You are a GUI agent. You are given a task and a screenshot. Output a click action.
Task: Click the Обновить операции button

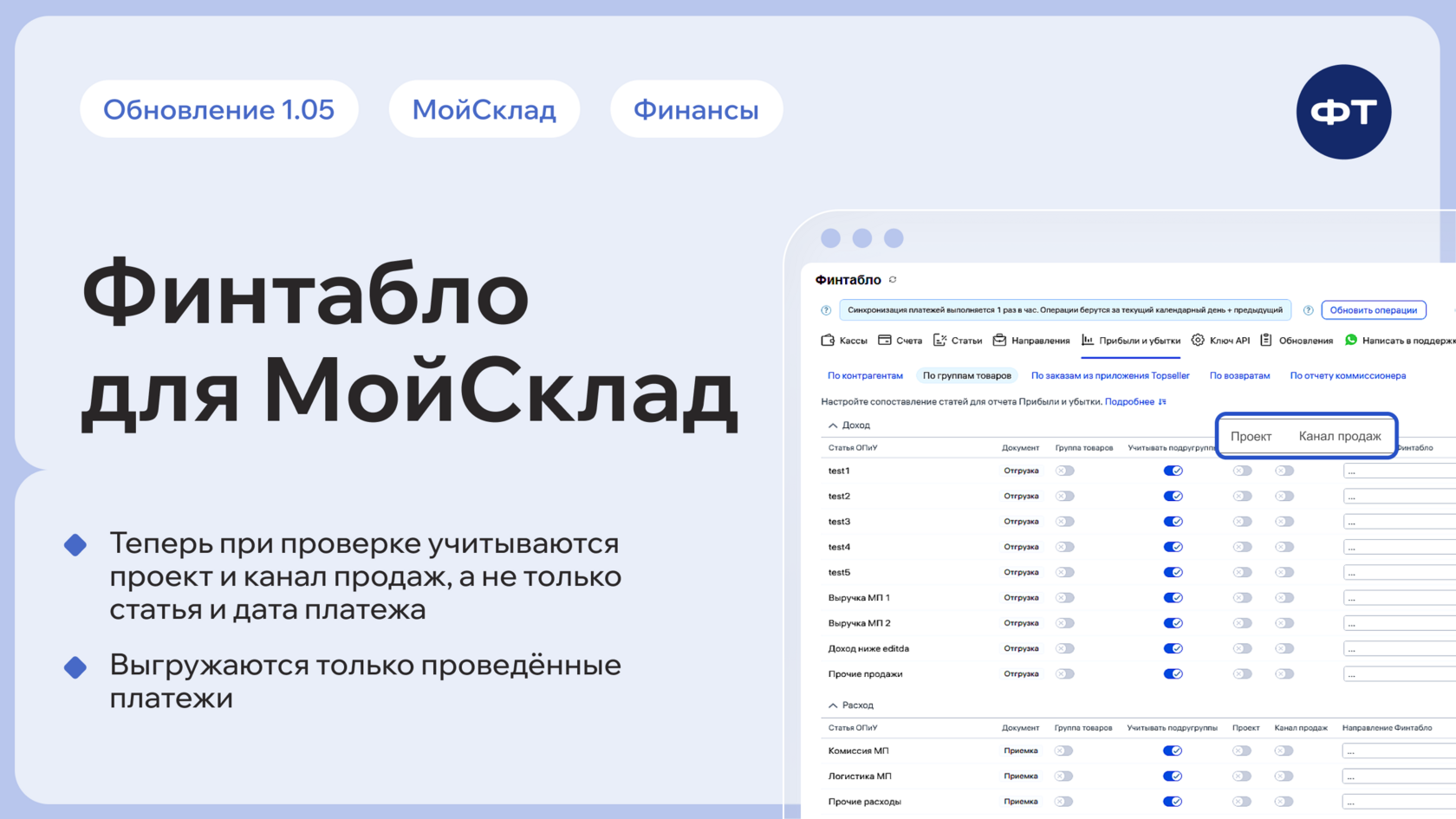pos(1374,310)
